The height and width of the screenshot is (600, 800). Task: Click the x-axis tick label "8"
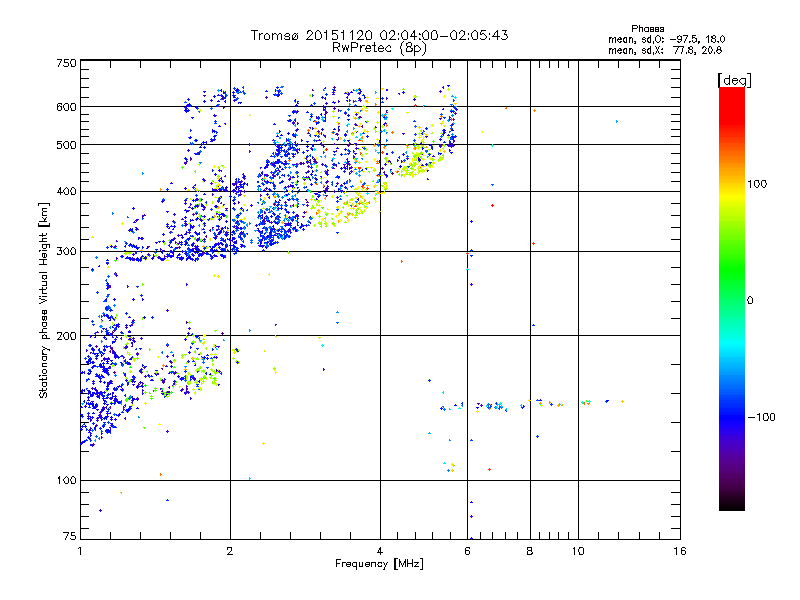tap(530, 551)
